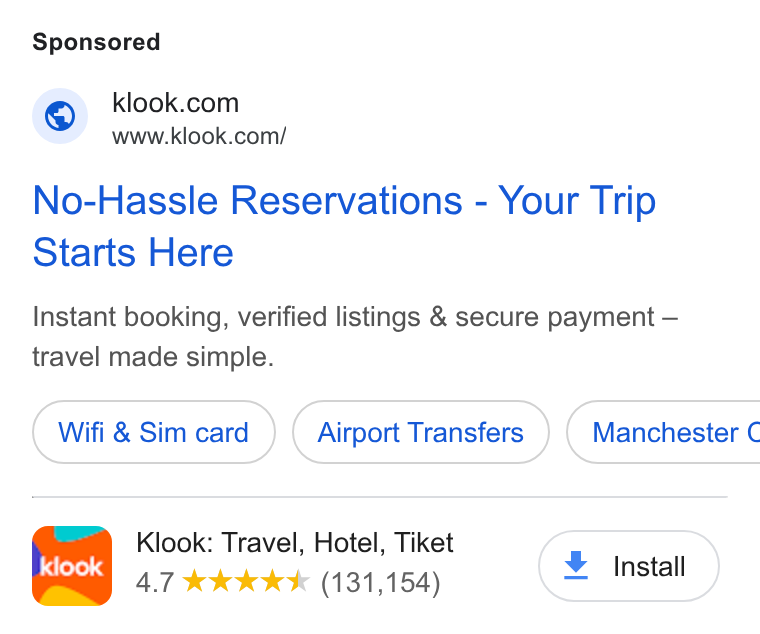Image resolution: width=760 pixels, height=634 pixels.
Task: Click the 4.7 rating number
Action: click(x=155, y=582)
